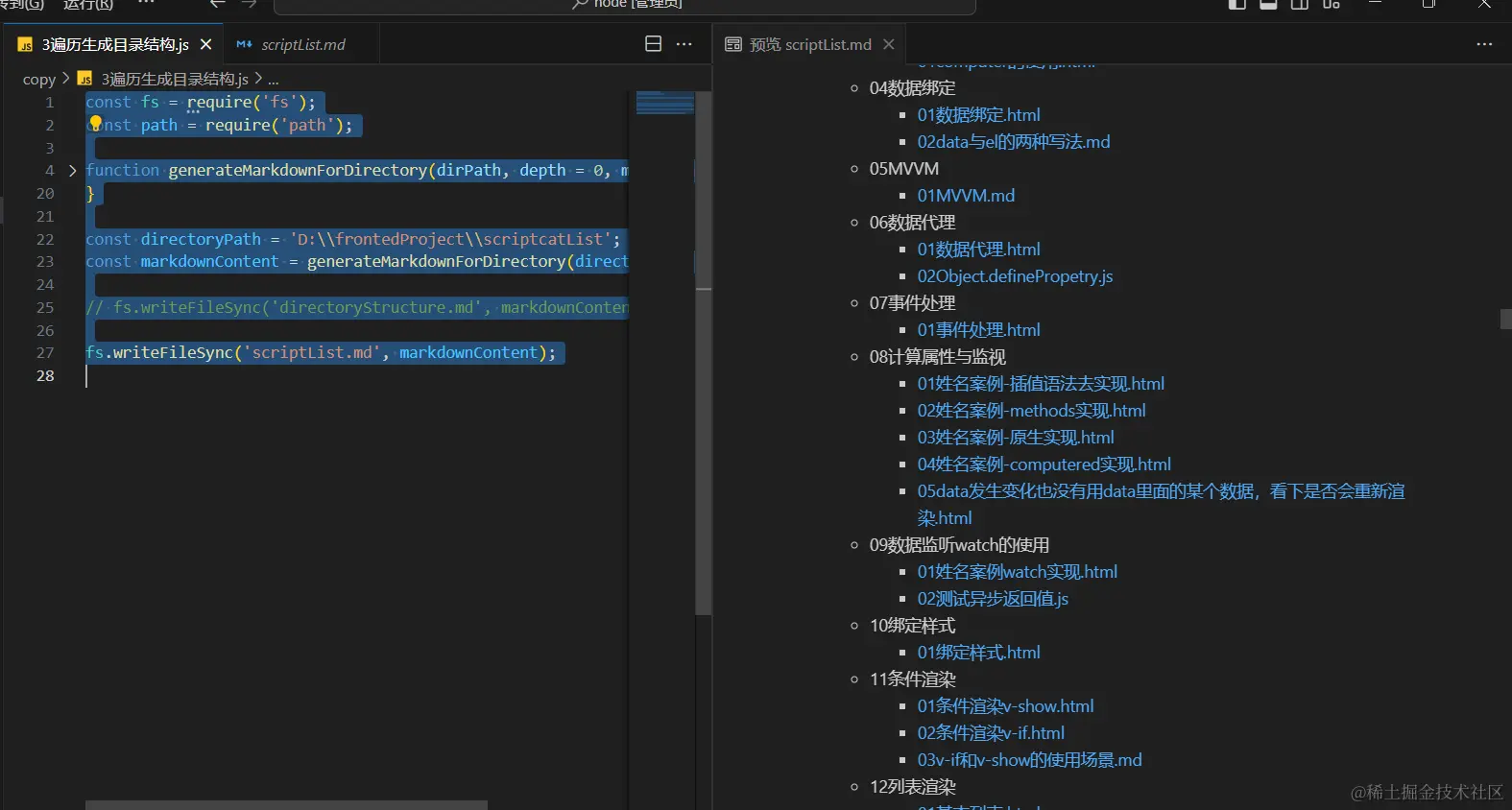The width and height of the screenshot is (1512, 810).
Task: Open link 03姓名案例-原生实现.html
Action: click(1015, 438)
